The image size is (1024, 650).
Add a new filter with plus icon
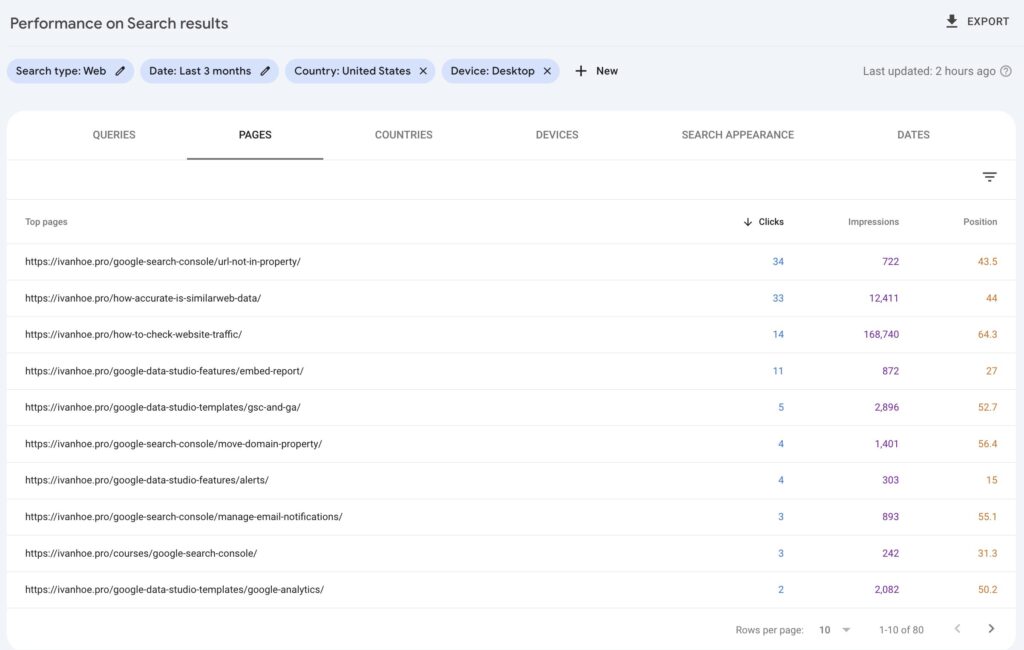coord(581,71)
